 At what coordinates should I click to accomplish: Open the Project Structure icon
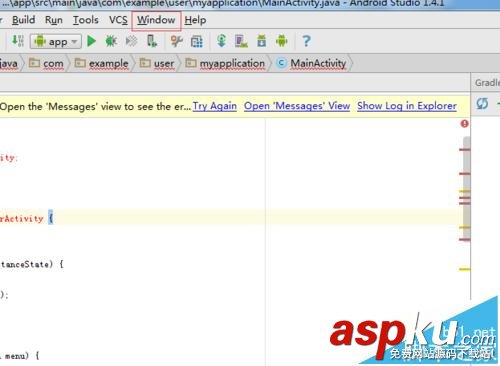click(x=197, y=41)
